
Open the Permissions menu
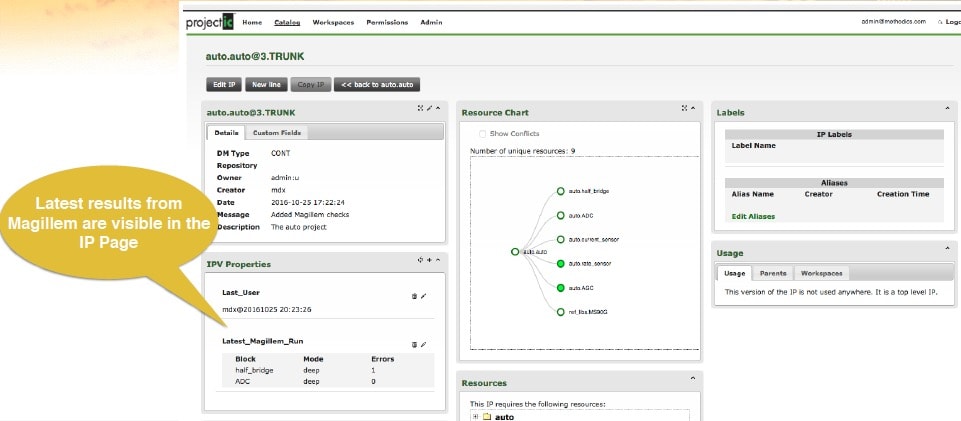pyautogui.click(x=387, y=22)
